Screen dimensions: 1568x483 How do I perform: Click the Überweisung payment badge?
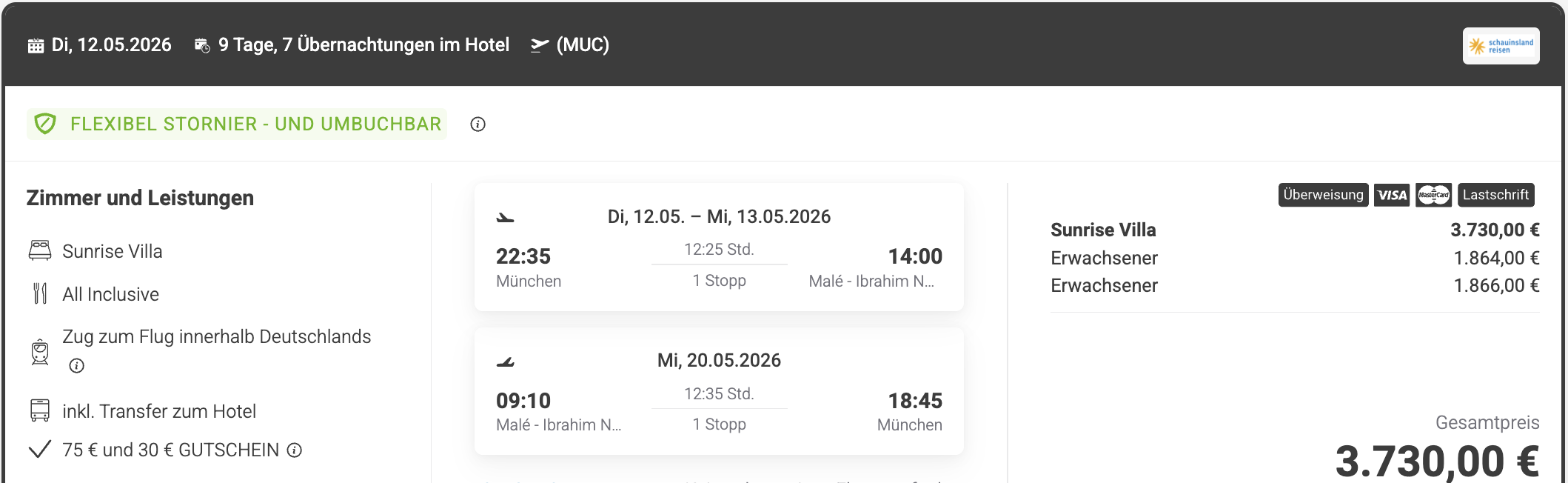[1323, 195]
